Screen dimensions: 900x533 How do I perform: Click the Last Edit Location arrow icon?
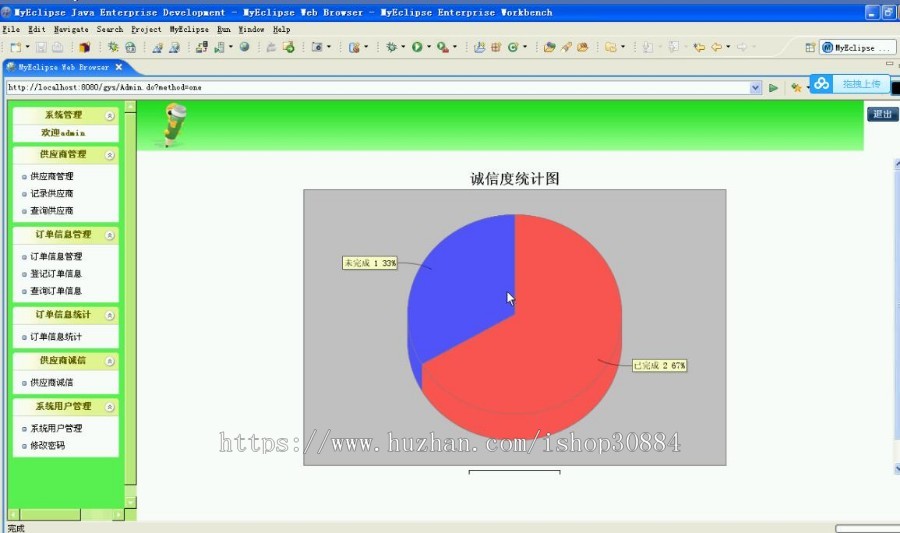699,48
